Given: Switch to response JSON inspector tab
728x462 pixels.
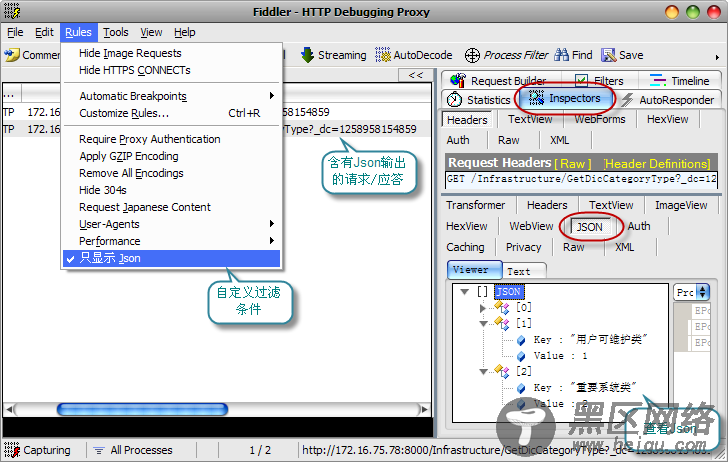Looking at the screenshot, I should pos(590,227).
